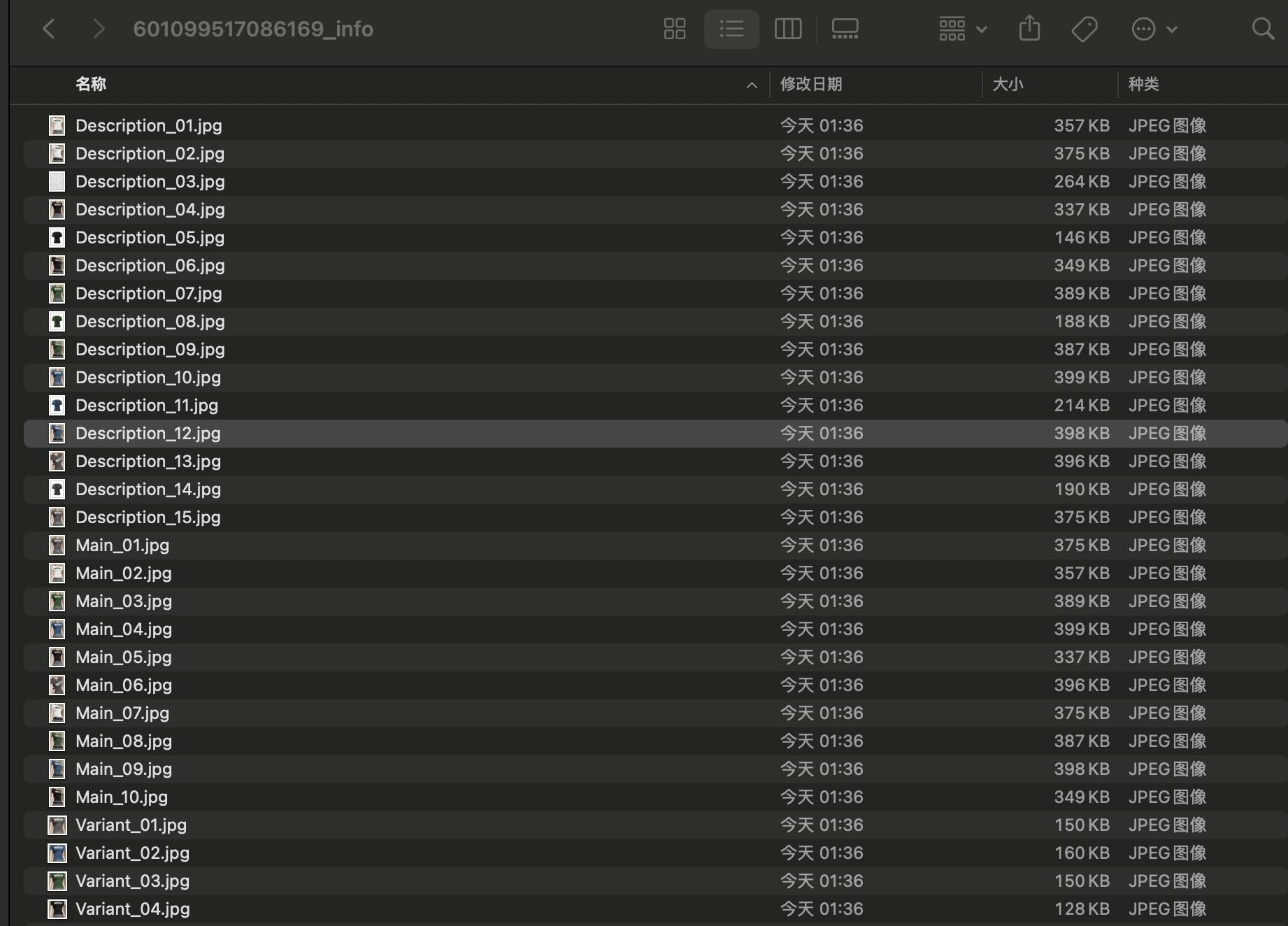Image resolution: width=1288 pixels, height=926 pixels.
Task: Click the JPEG图像 kind of Main_10.jpg
Action: [x=1167, y=797]
